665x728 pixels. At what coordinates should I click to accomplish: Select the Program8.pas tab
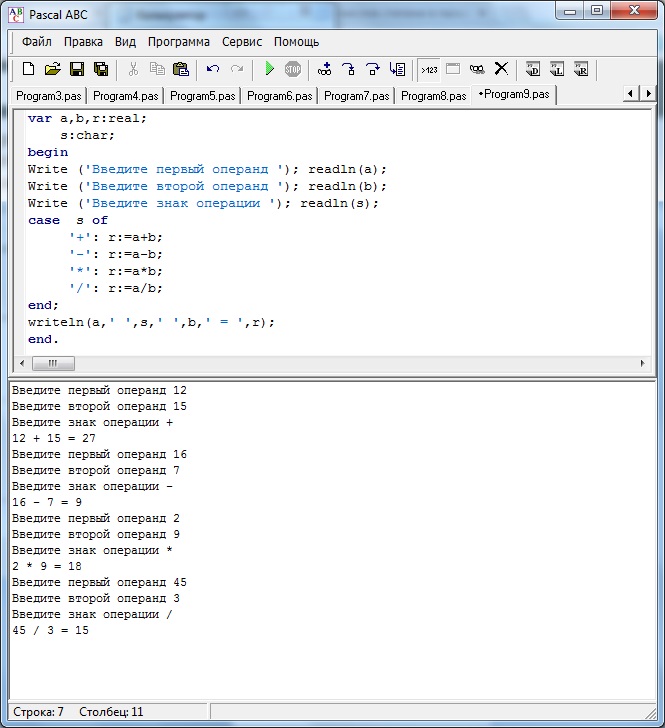click(433, 96)
